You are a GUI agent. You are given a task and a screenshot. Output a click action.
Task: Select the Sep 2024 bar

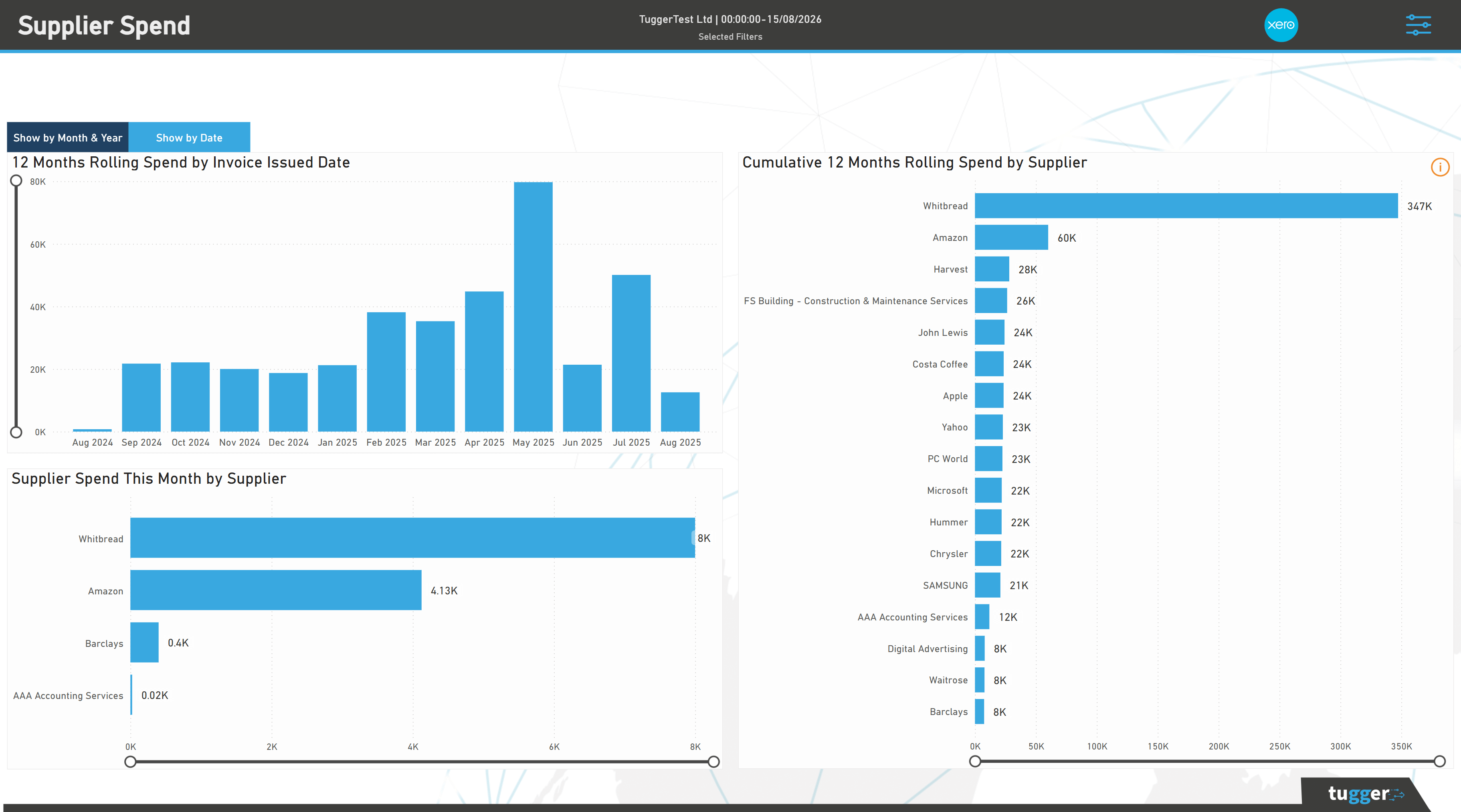point(141,398)
